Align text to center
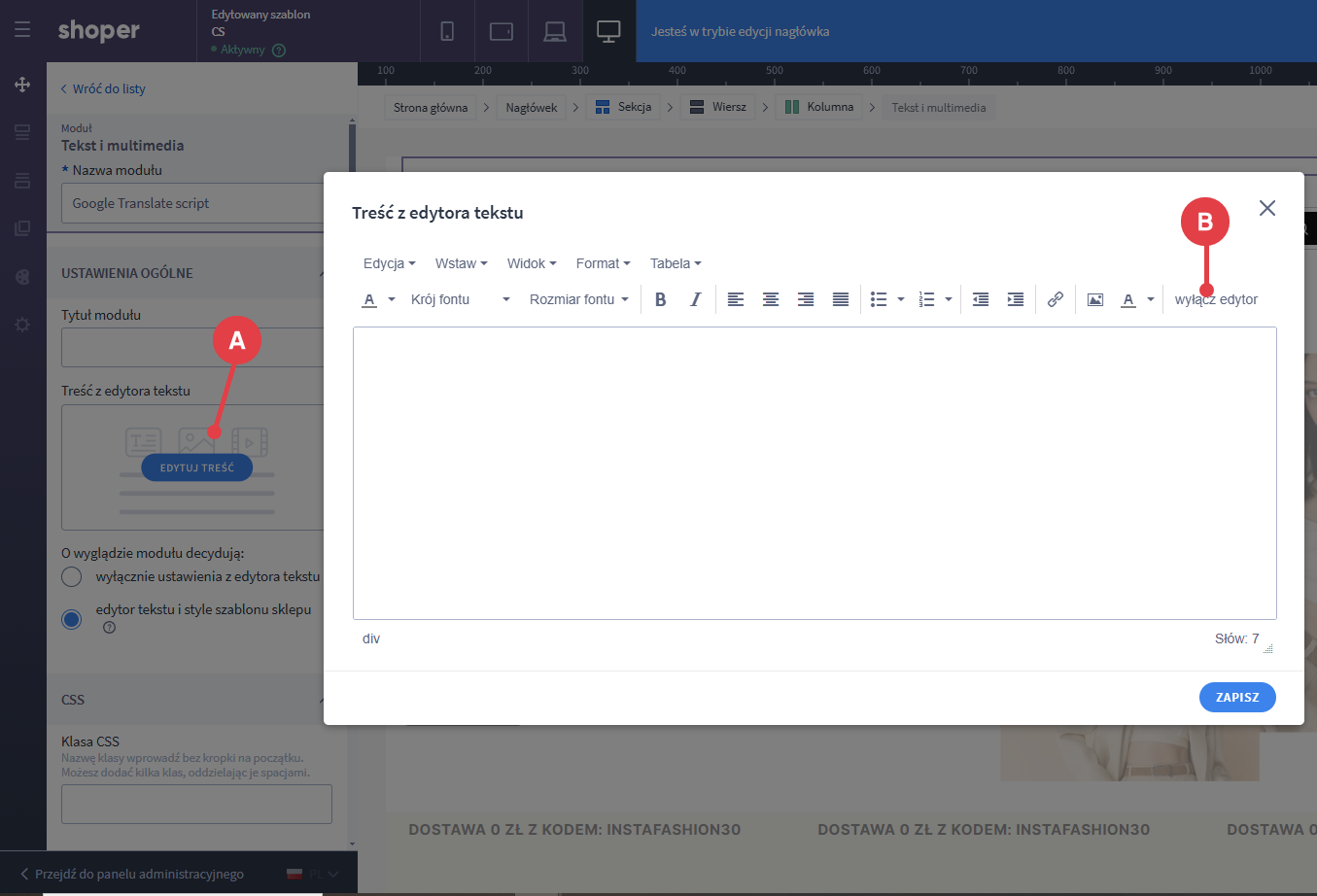Image resolution: width=1317 pixels, height=896 pixels. 771,299
